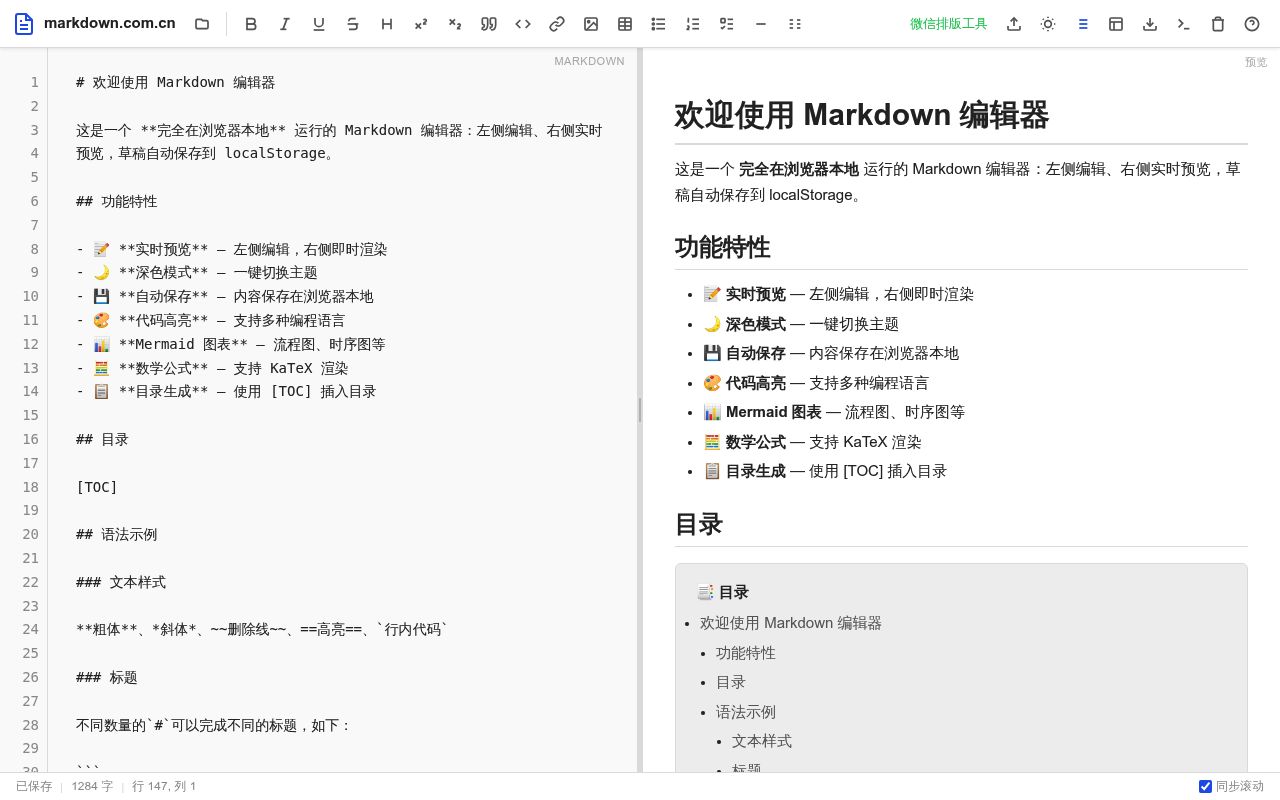Clear content with trash icon
The width and height of the screenshot is (1280, 800).
click(x=1218, y=24)
